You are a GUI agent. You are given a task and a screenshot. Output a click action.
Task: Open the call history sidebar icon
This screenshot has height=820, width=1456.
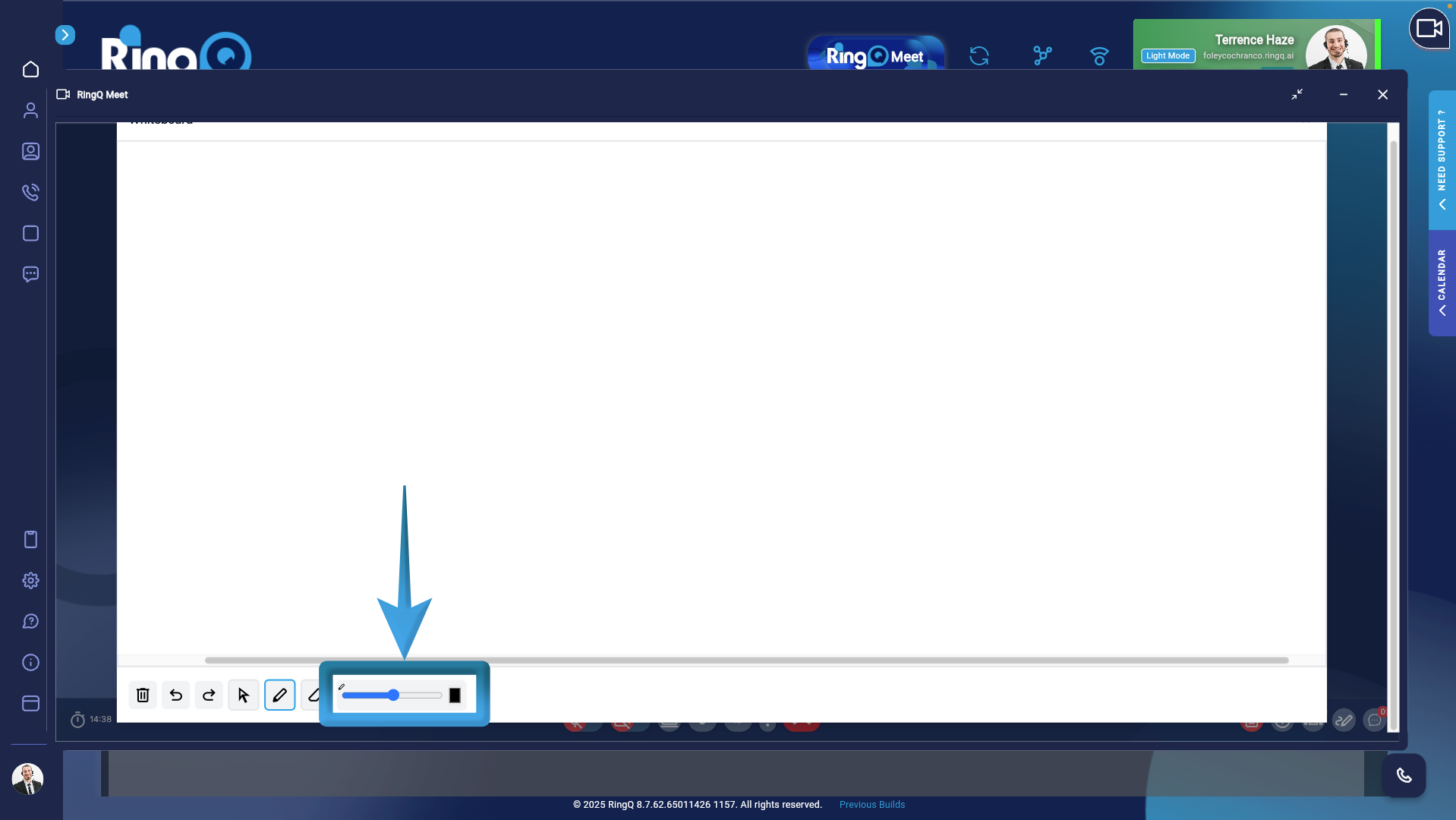(30, 192)
